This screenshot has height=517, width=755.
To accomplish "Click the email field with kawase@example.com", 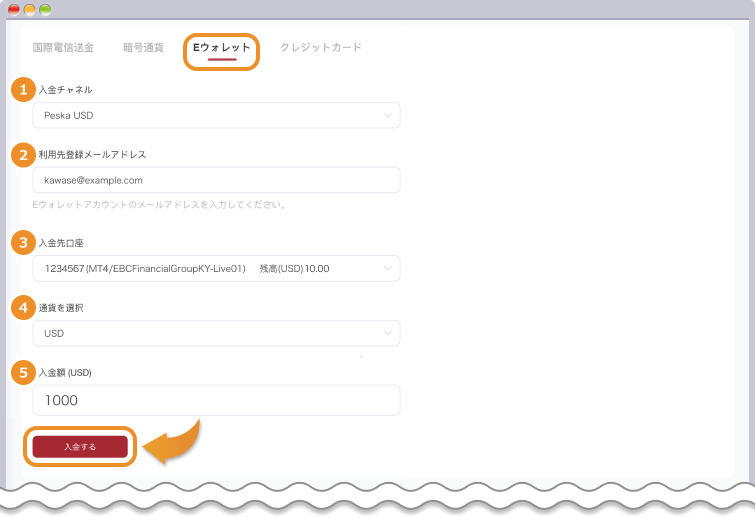I will [x=216, y=180].
